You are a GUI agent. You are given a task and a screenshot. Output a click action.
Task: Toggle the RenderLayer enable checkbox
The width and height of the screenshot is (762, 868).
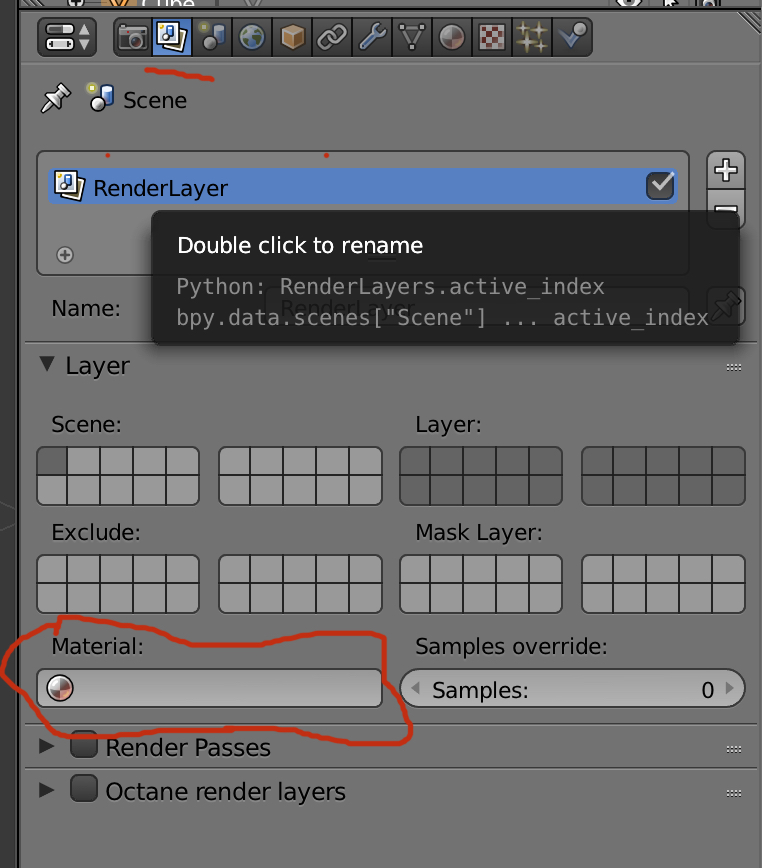(x=660, y=186)
